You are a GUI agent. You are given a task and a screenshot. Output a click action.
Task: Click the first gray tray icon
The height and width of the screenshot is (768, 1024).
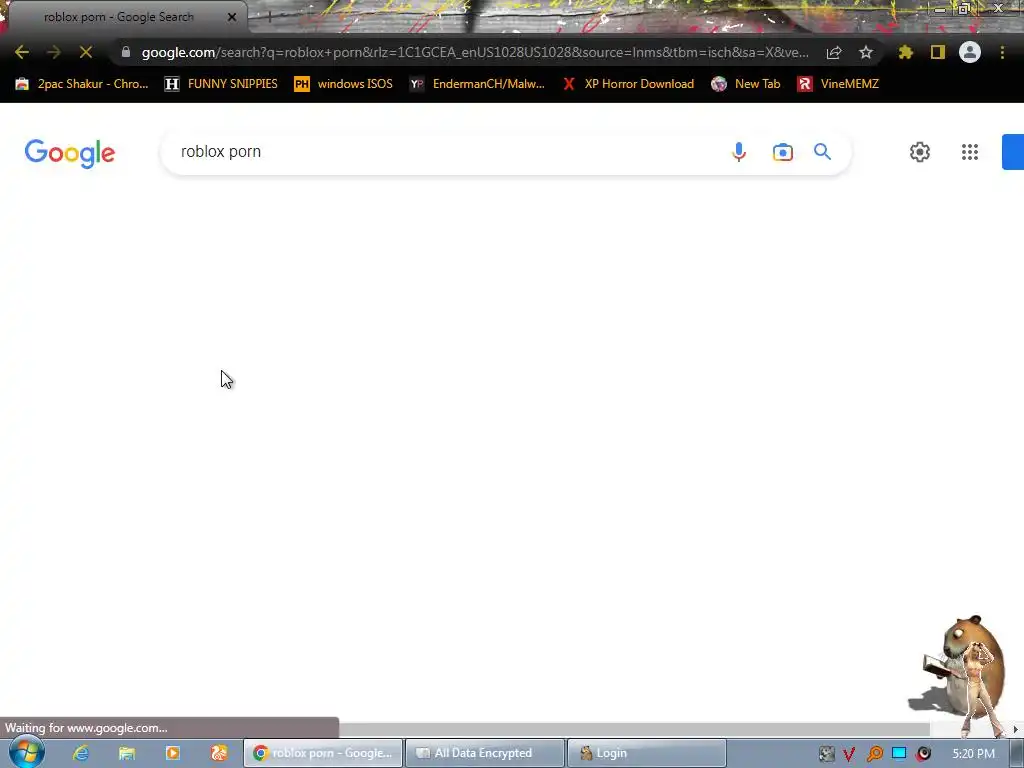pyautogui.click(x=826, y=754)
